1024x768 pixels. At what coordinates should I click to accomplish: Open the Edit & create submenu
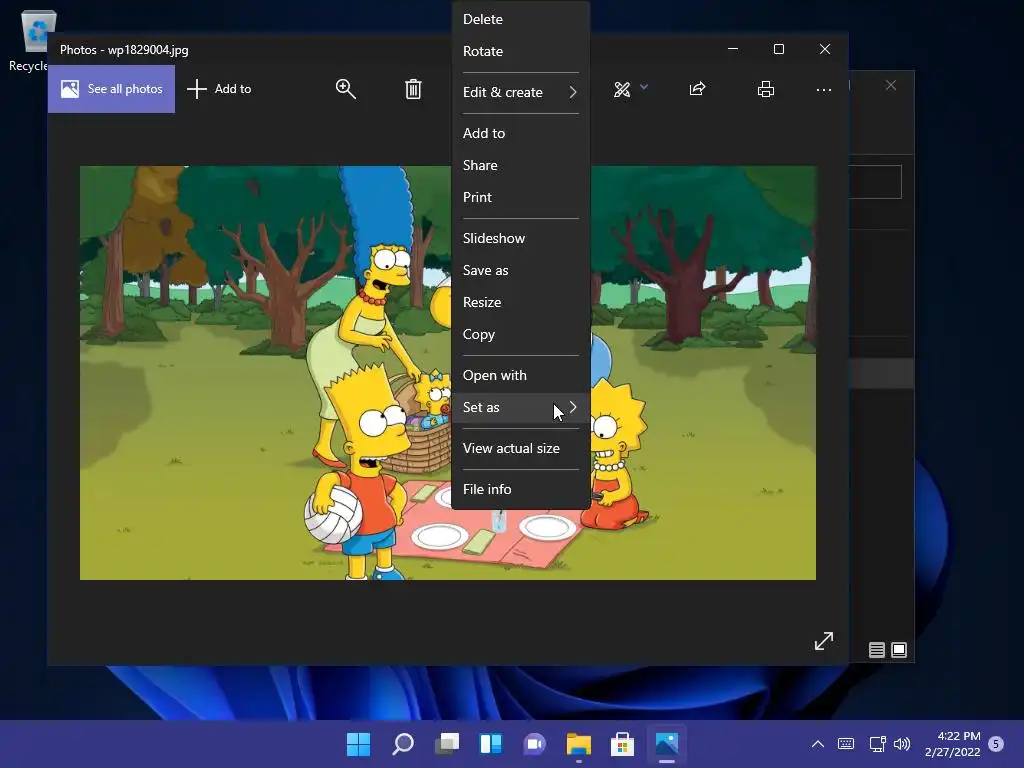click(520, 92)
